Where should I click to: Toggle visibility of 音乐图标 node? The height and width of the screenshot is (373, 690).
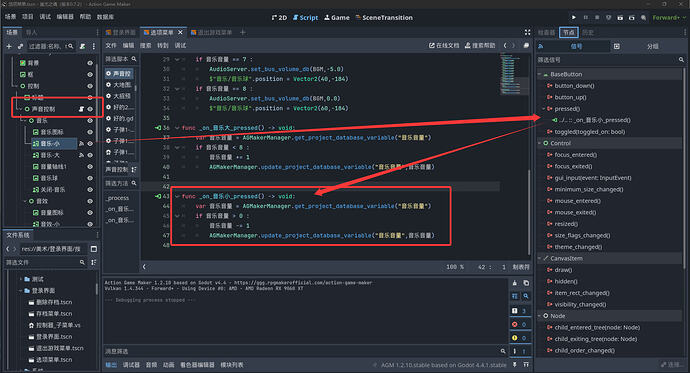[x=90, y=132]
